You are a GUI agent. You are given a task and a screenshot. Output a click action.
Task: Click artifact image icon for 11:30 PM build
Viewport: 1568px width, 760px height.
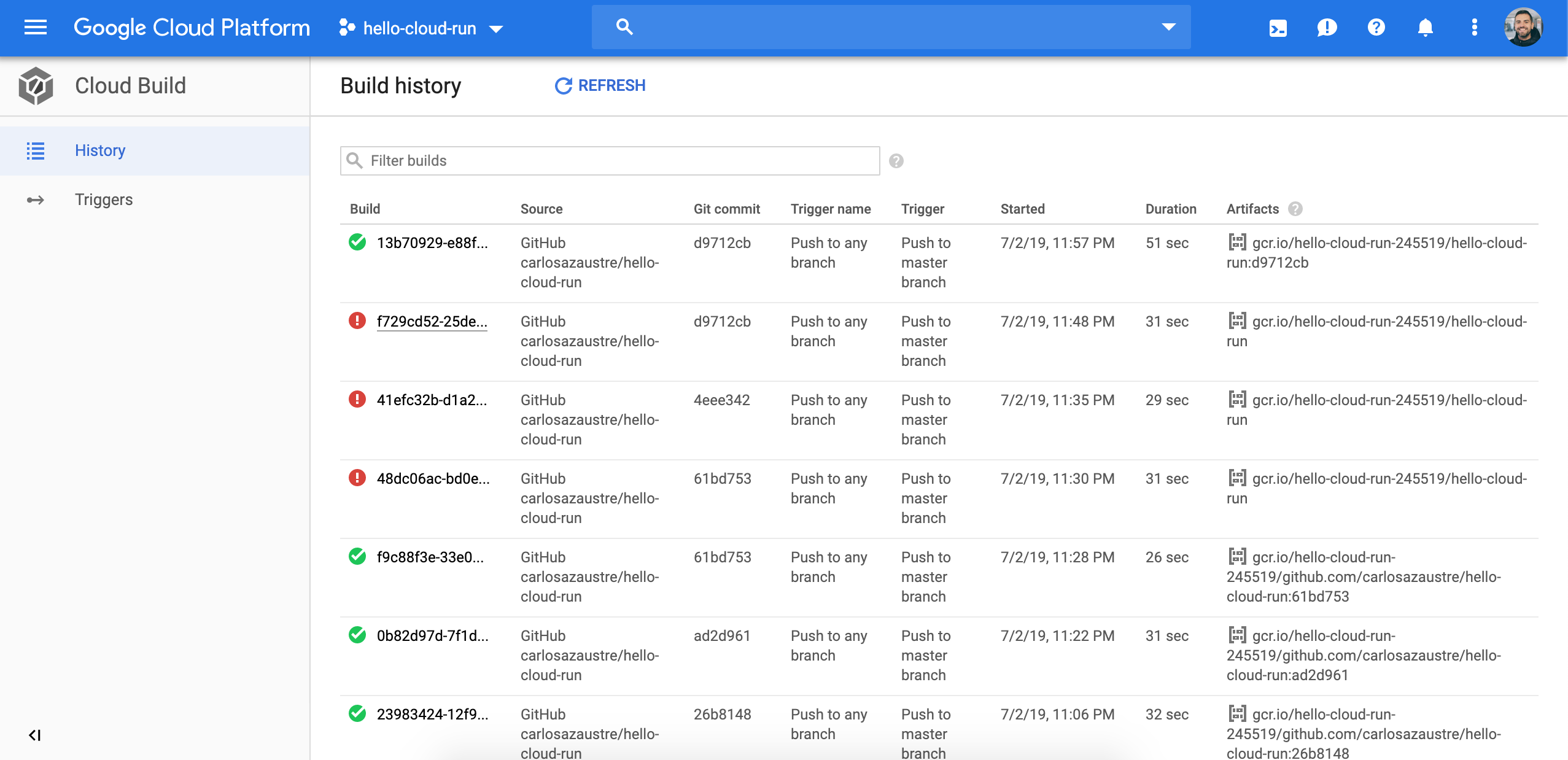[x=1237, y=478]
